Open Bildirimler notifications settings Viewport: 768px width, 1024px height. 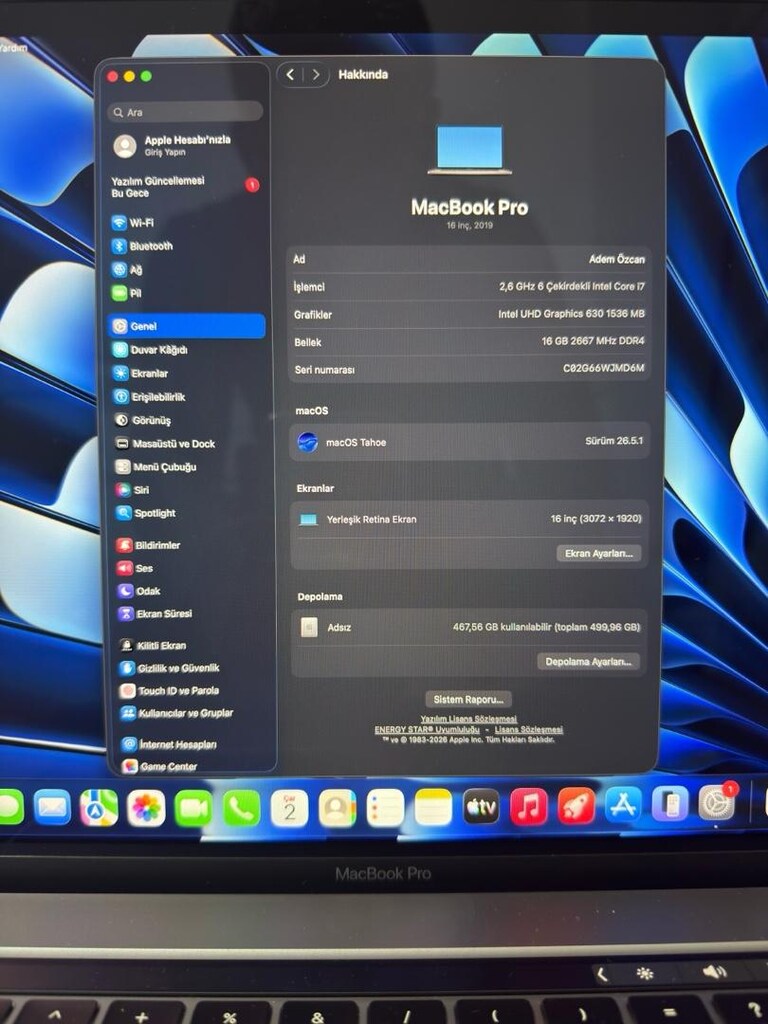(x=148, y=545)
